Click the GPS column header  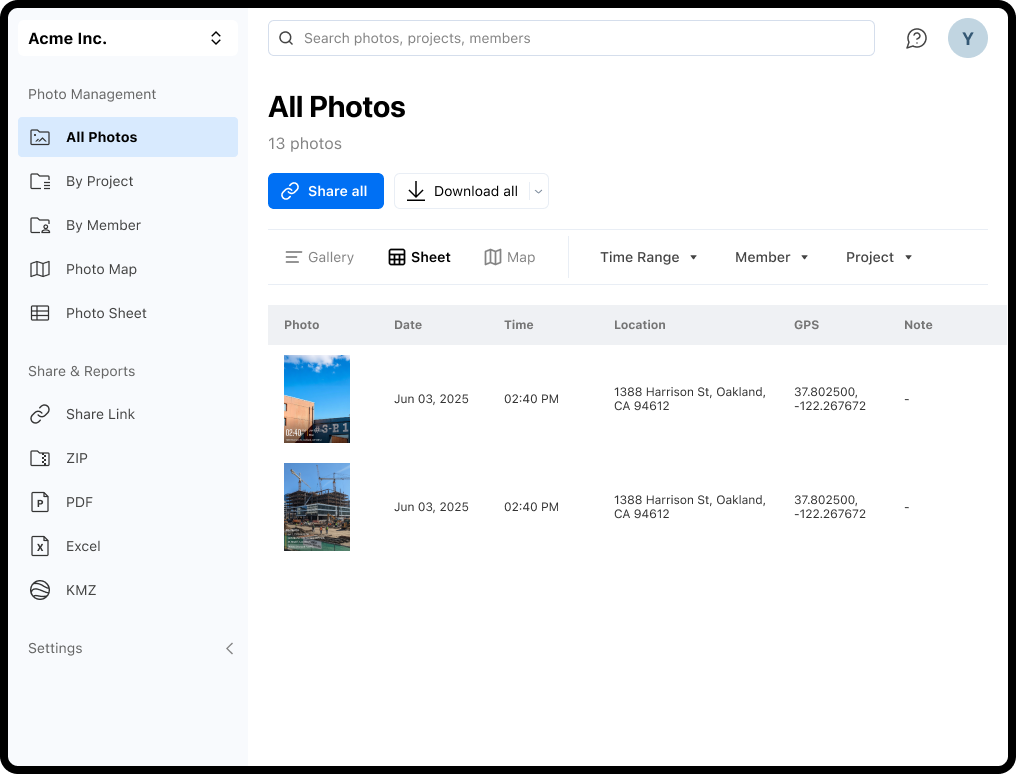807,325
